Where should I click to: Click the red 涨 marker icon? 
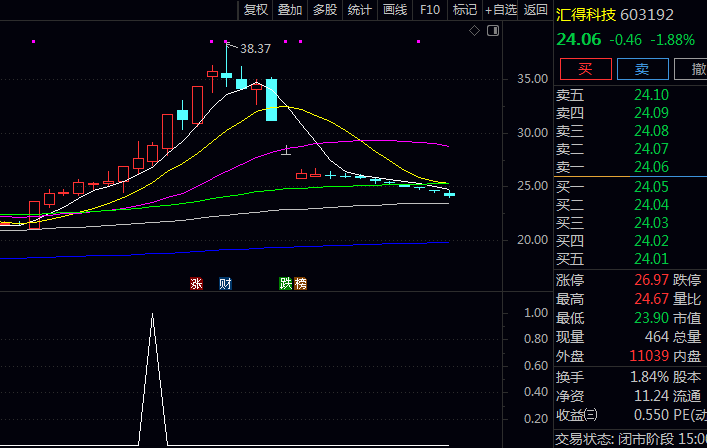click(196, 284)
